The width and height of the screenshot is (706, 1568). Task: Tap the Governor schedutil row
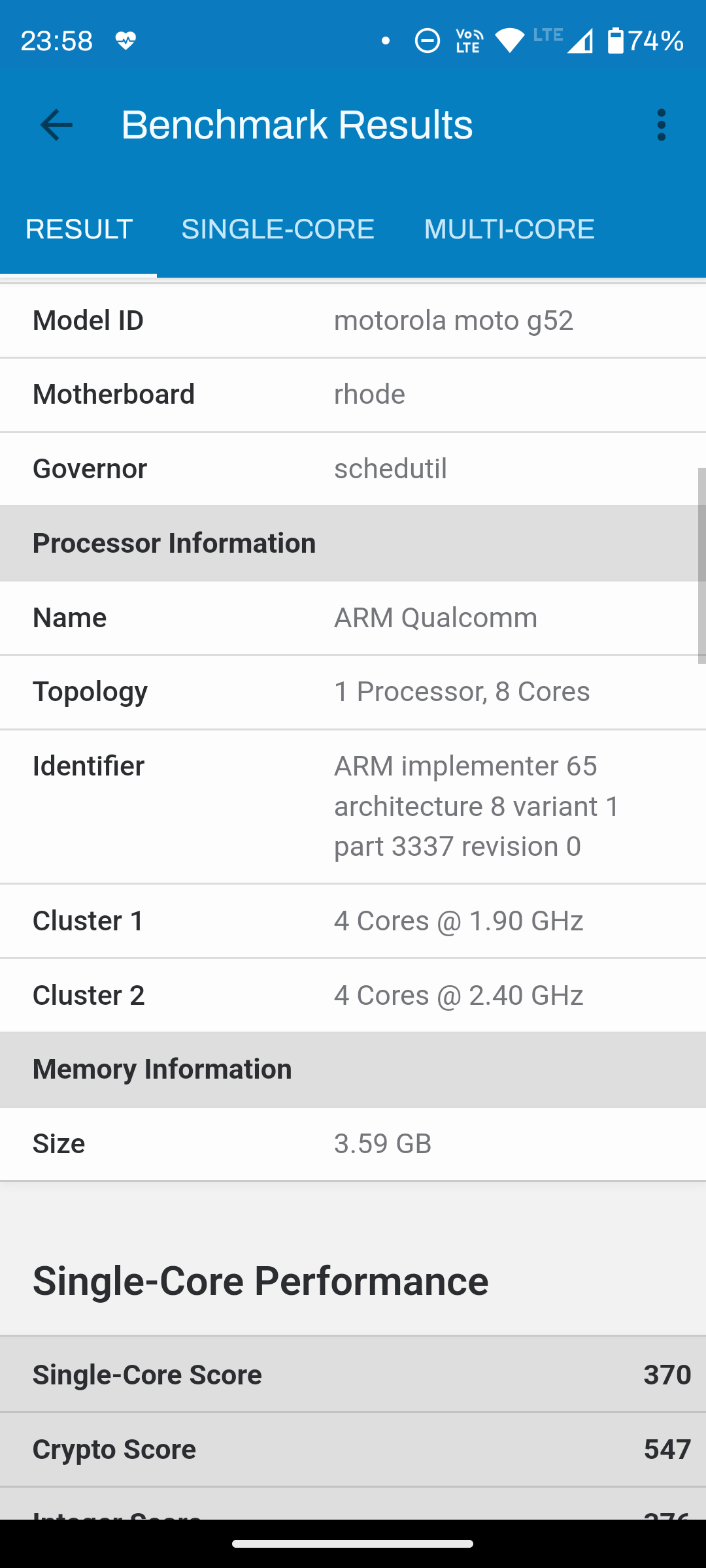coord(353,468)
